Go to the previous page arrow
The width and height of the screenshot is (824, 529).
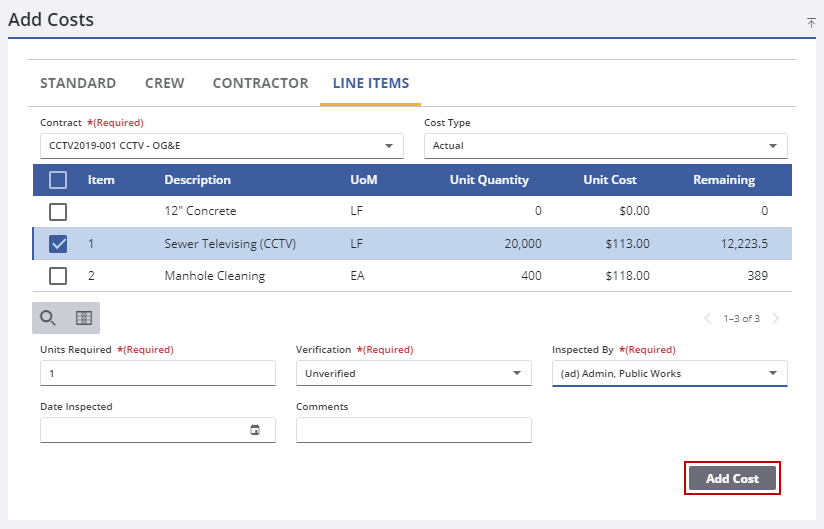tap(707, 319)
